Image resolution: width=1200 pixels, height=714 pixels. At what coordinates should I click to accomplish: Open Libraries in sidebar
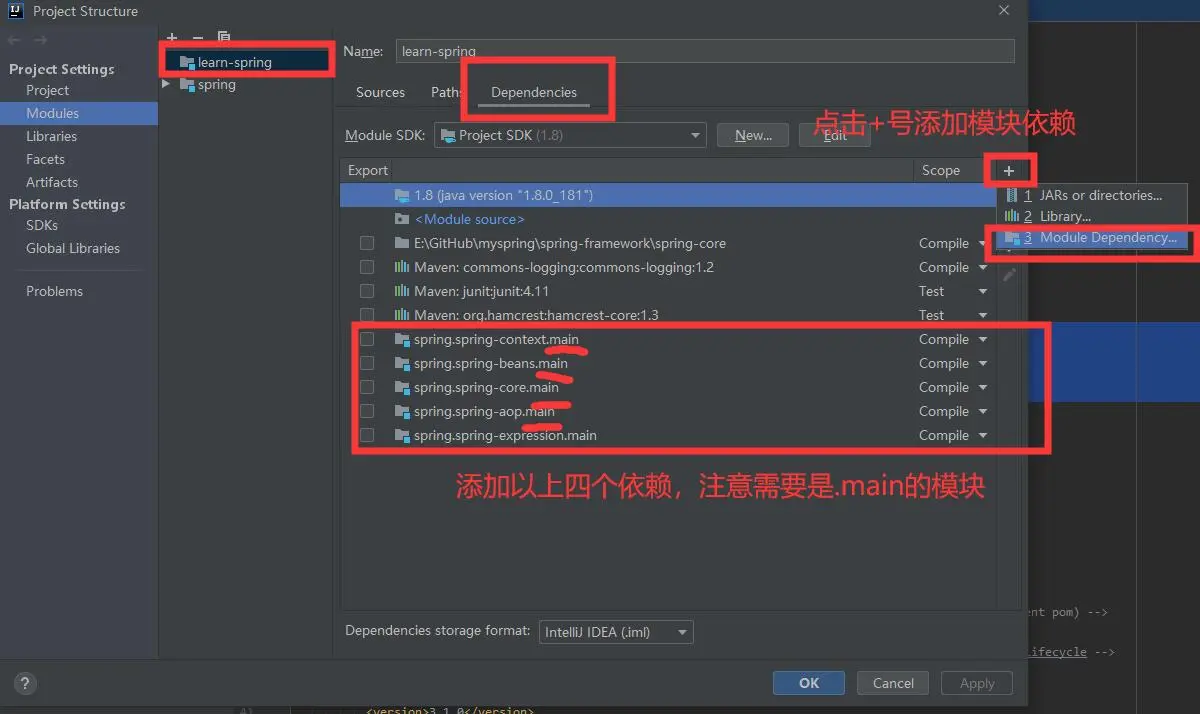point(51,136)
